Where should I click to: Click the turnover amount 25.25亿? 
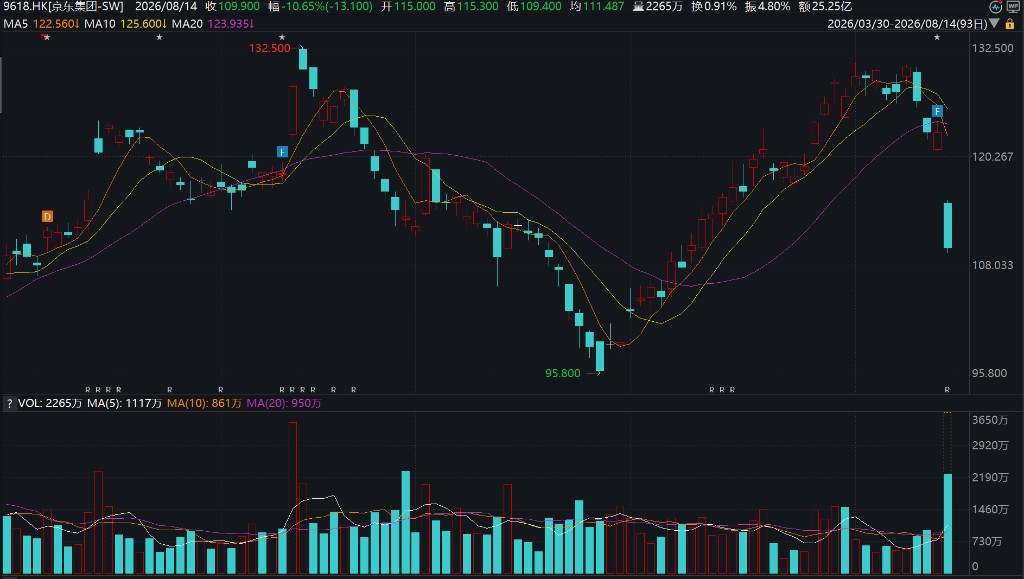pyautogui.click(x=832, y=7)
